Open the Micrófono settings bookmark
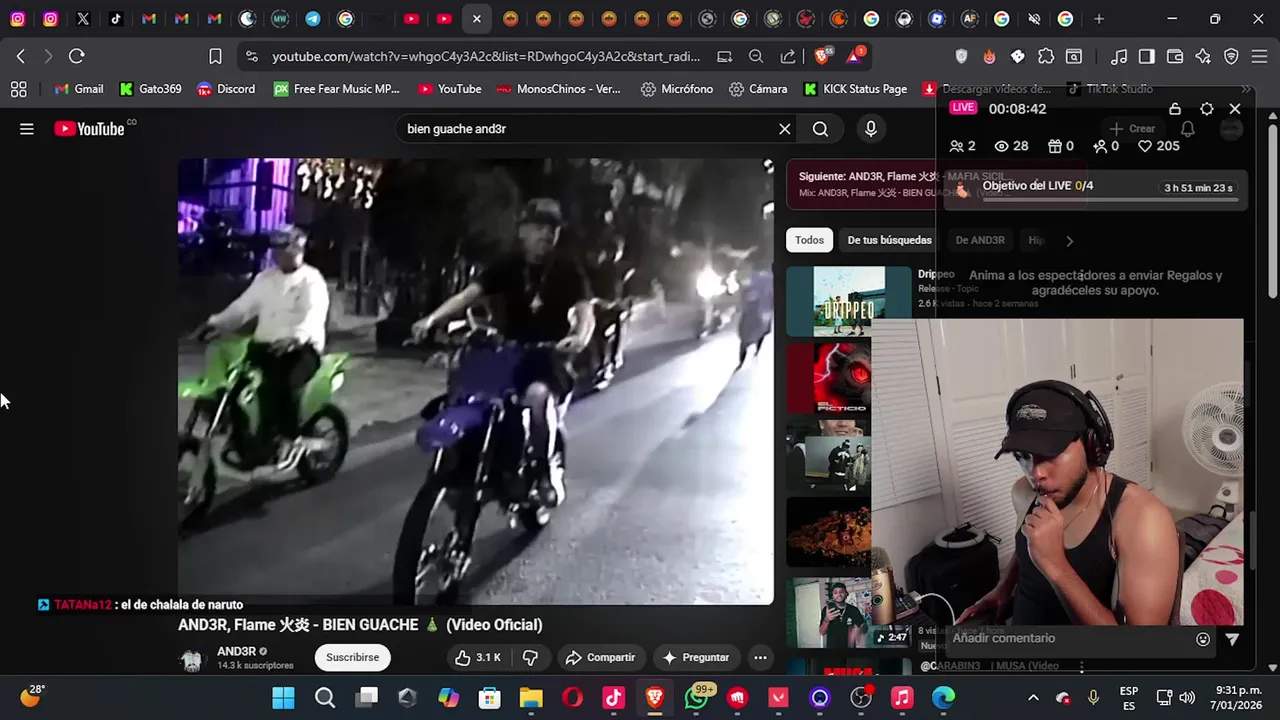This screenshot has height=720, width=1280. (677, 89)
